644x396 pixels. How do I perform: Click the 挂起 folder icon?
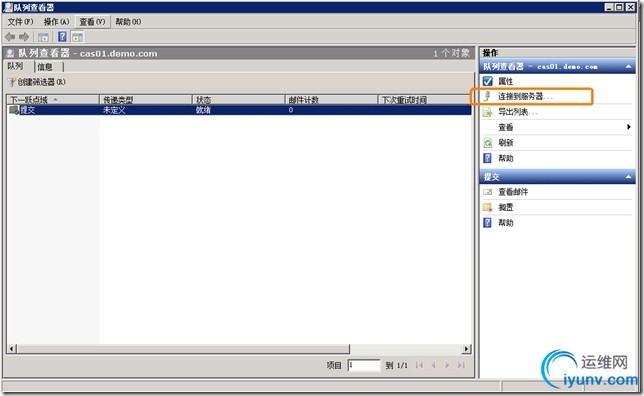point(488,207)
